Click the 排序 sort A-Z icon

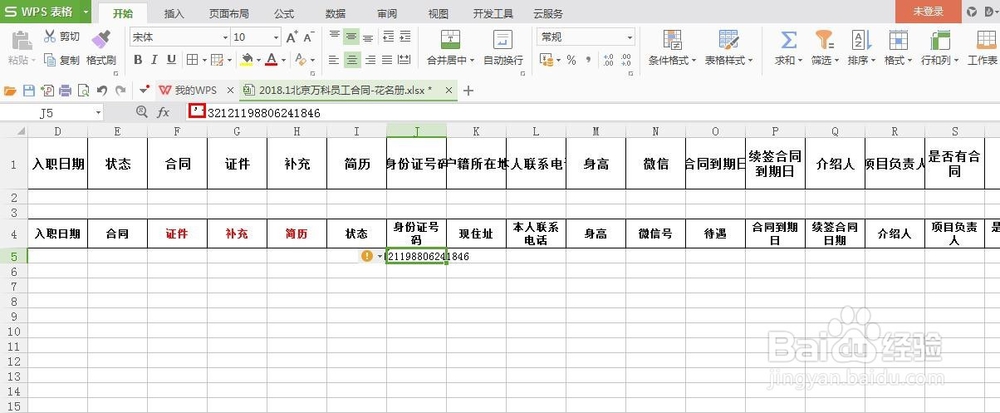tap(861, 40)
